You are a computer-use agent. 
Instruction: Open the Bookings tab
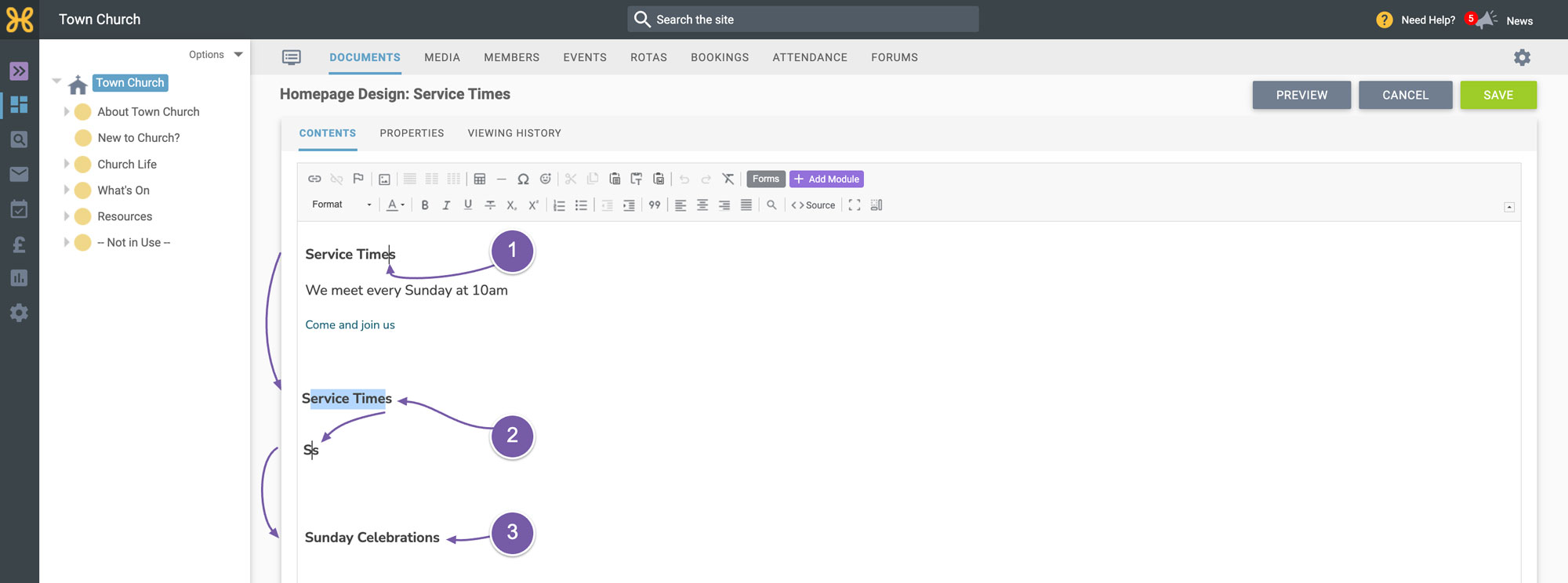click(720, 58)
